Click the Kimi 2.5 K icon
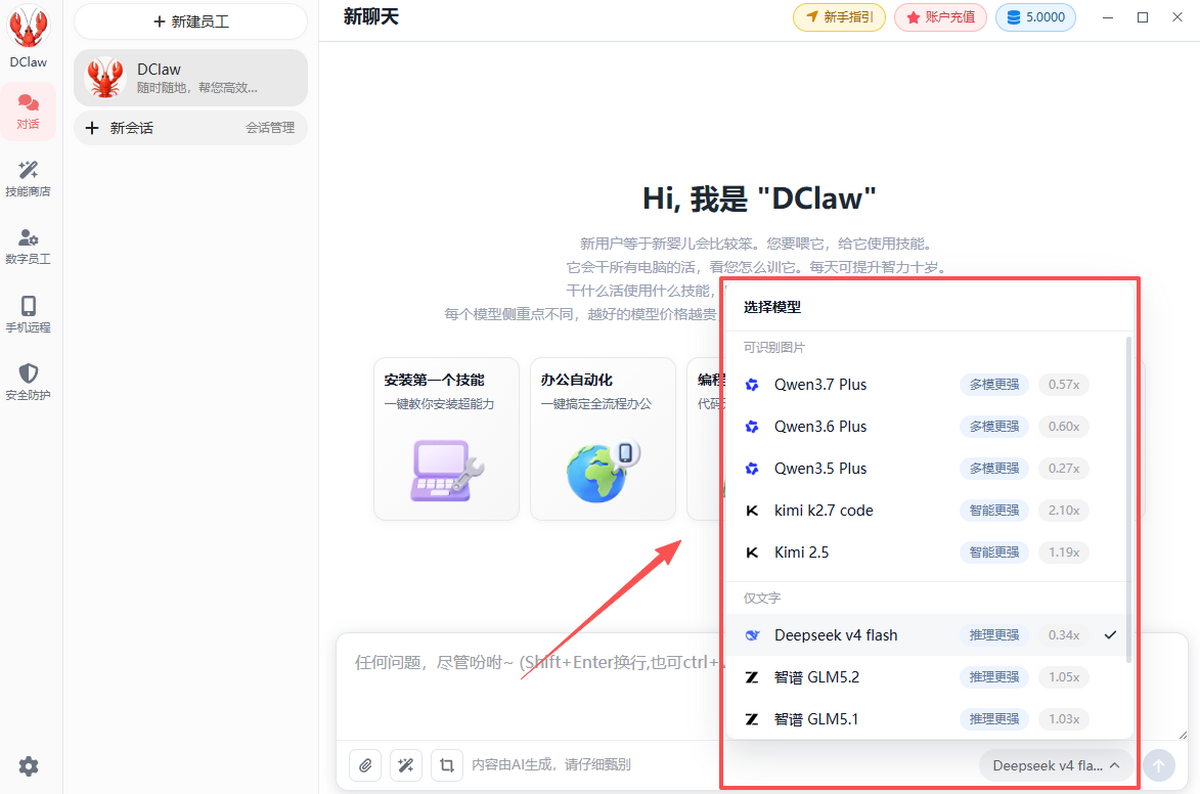 (752, 552)
